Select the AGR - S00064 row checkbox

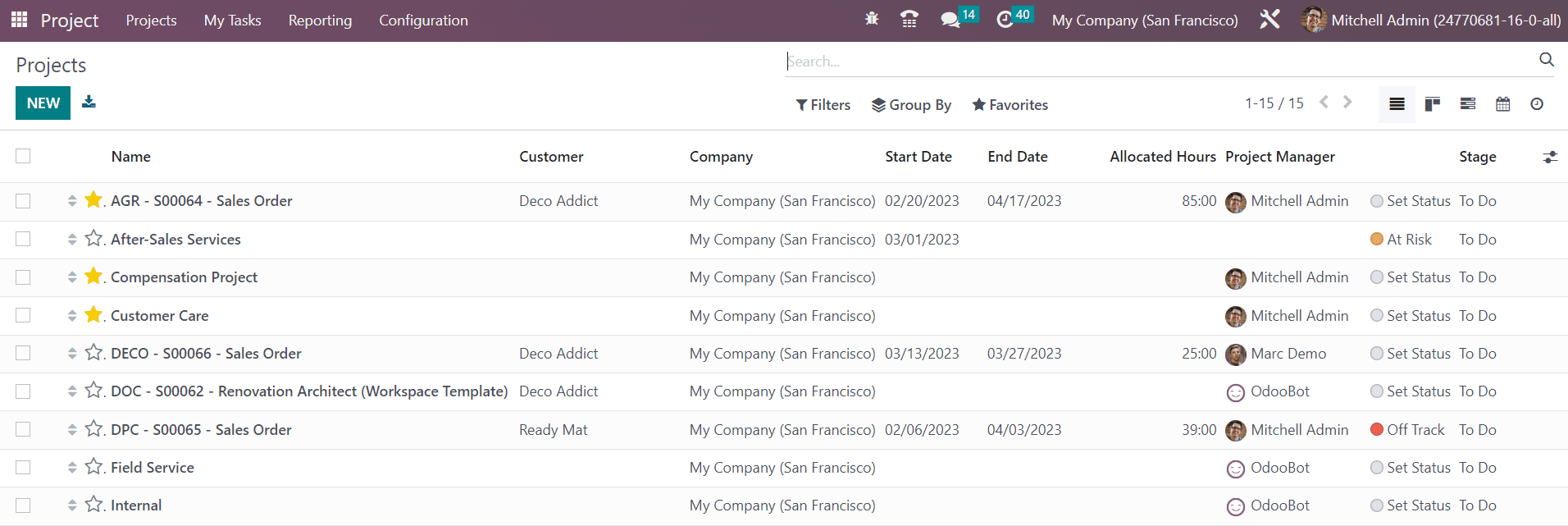[23, 201]
